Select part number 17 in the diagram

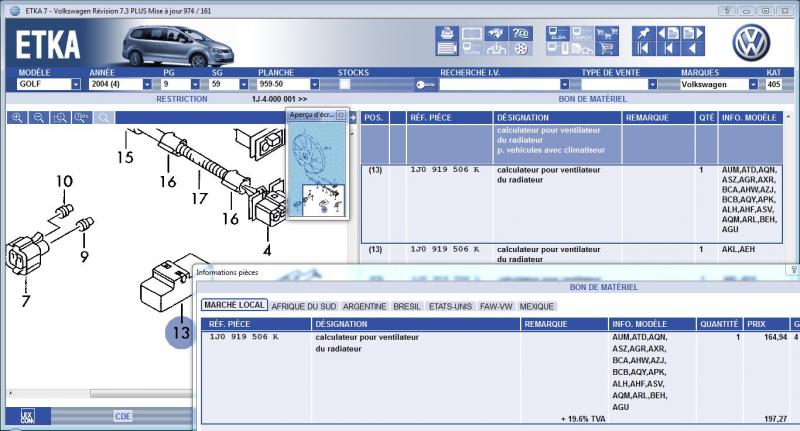coord(199,198)
